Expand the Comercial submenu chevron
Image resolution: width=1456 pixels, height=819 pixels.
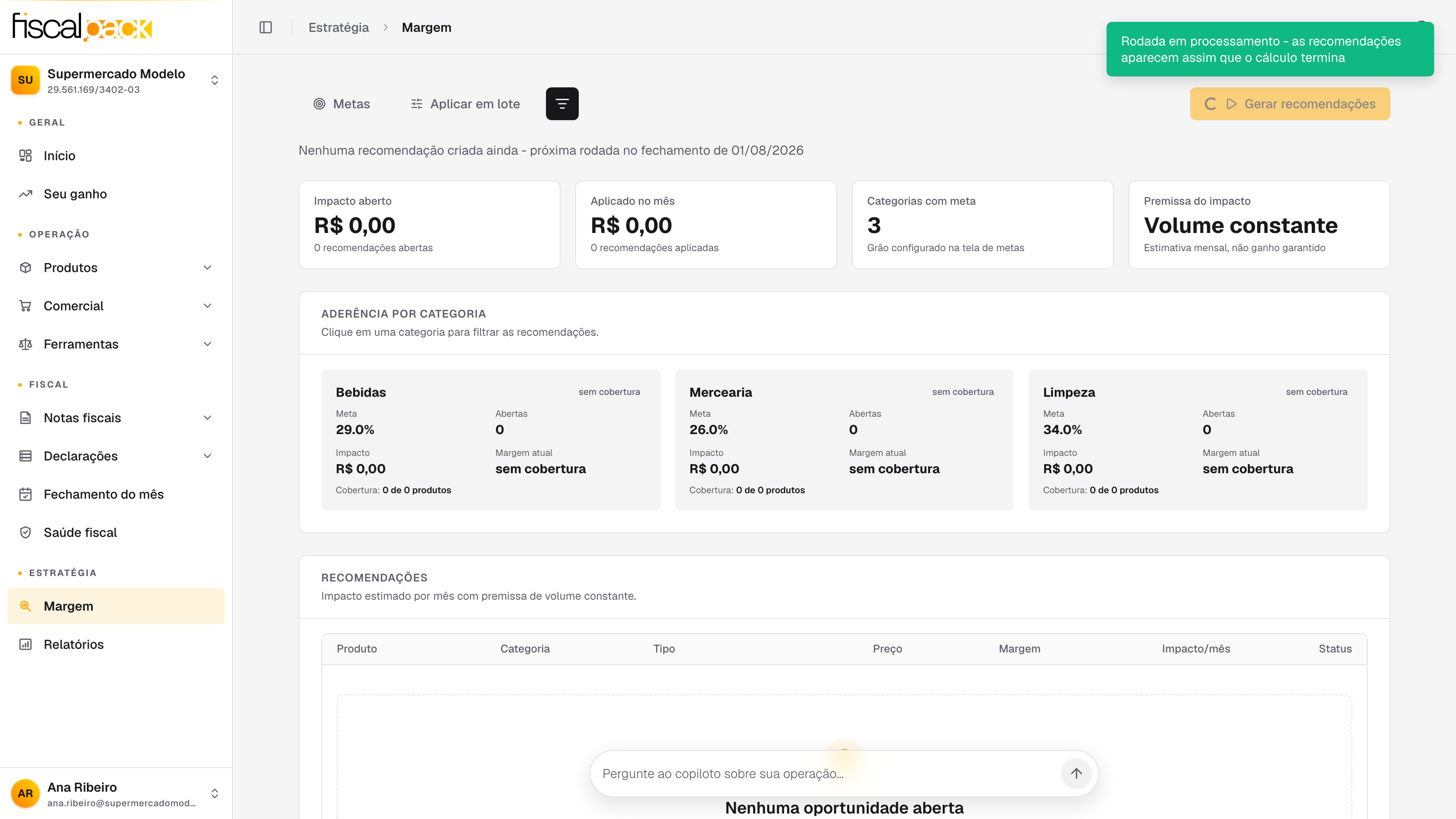207,306
